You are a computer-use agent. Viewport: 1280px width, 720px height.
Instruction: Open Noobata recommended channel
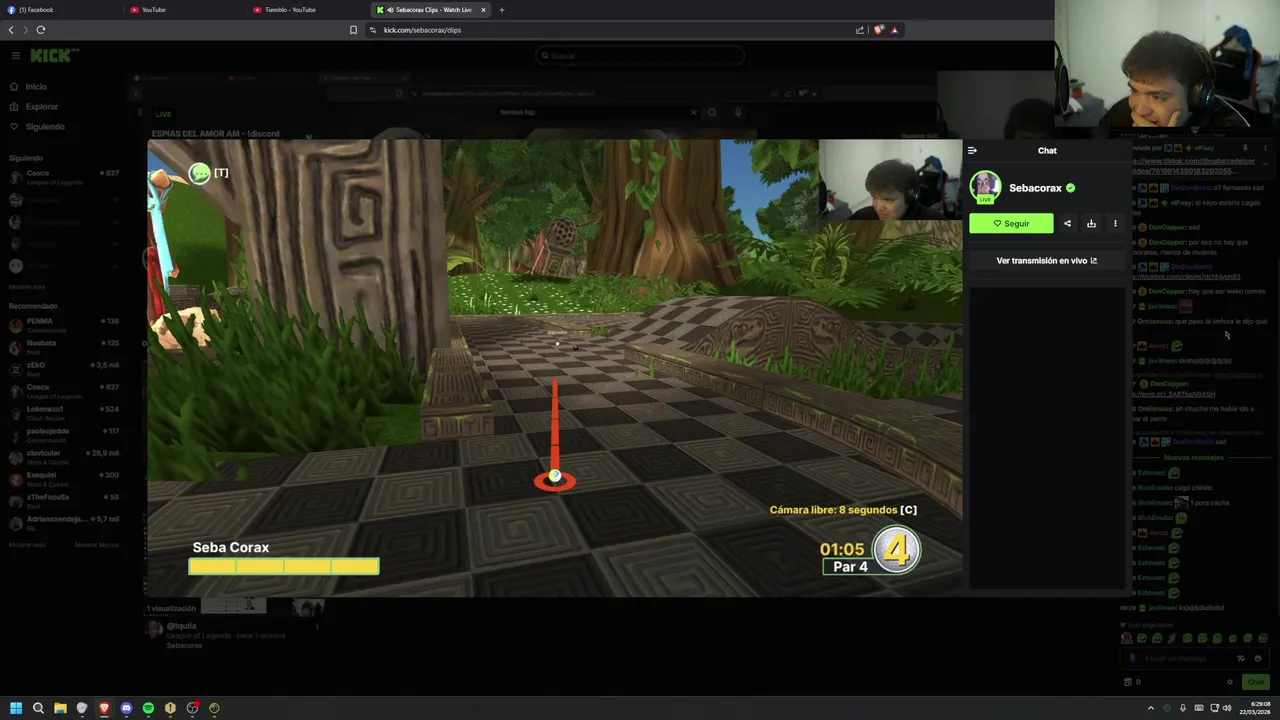click(64, 347)
